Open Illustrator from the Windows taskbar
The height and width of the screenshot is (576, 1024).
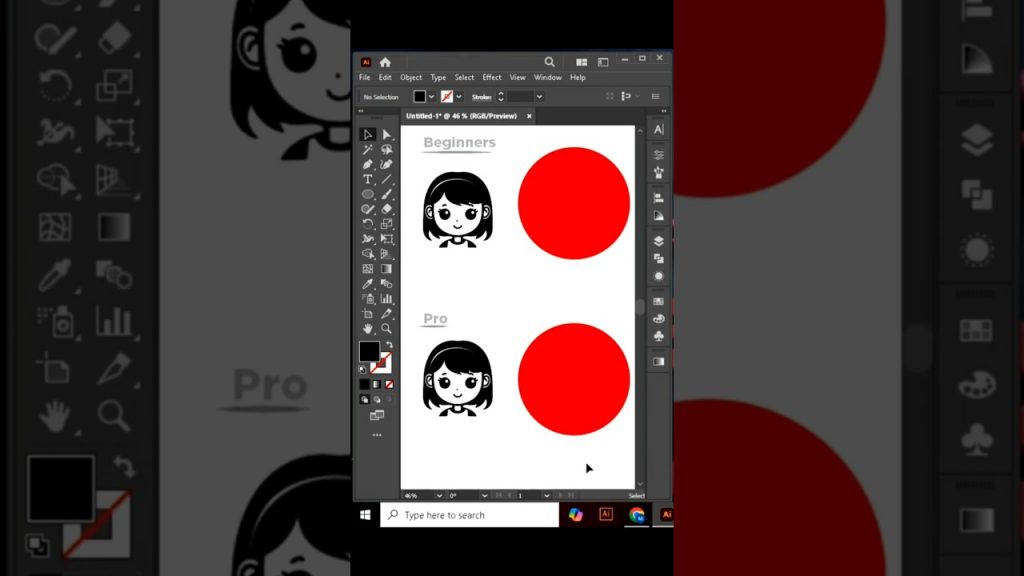coord(607,514)
